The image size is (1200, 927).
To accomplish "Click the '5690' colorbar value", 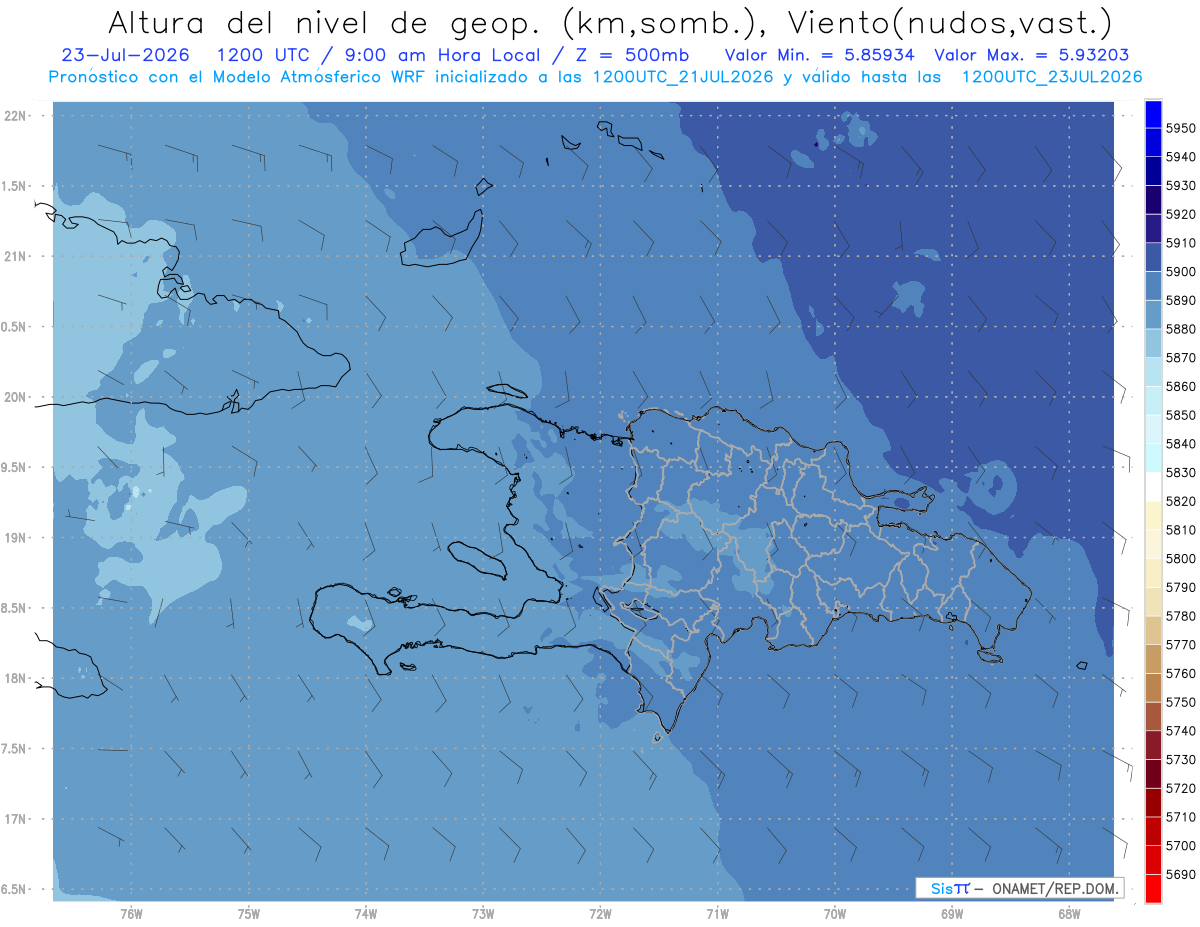I will click(x=1180, y=874).
